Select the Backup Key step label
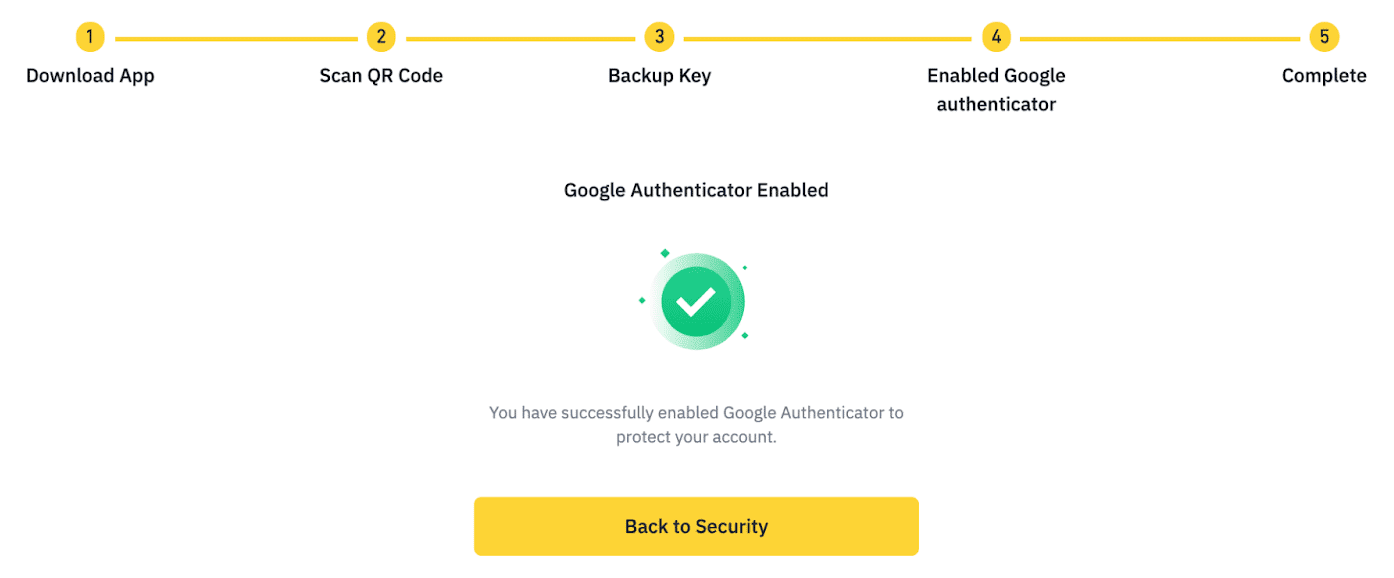This screenshot has width=1394, height=578. tap(659, 75)
